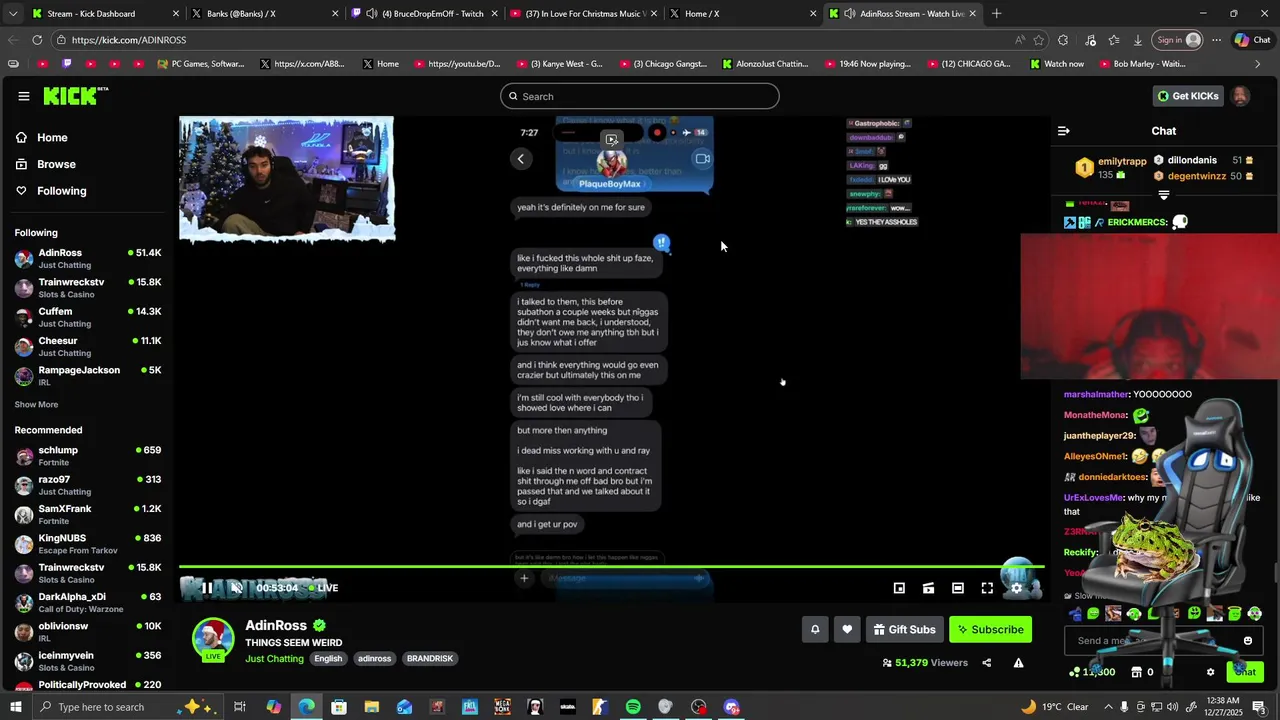1280x720 pixels.
Task: Expand Show More under Following
Action: (x=36, y=405)
